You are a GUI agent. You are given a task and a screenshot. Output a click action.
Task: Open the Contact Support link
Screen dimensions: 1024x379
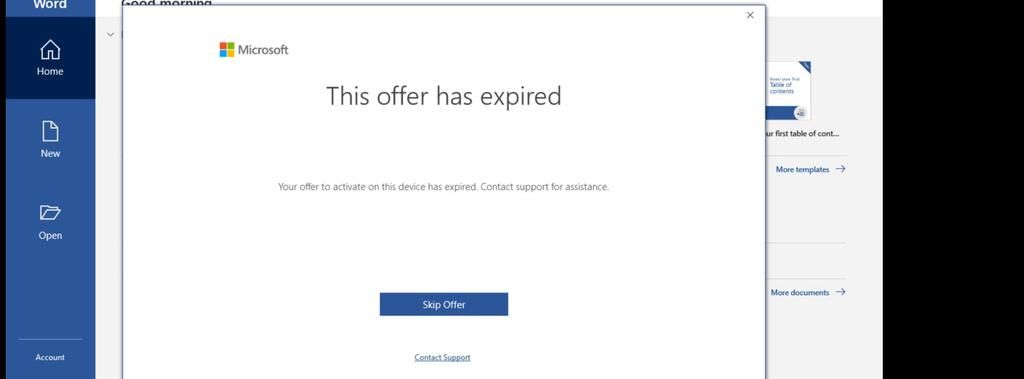tap(442, 357)
